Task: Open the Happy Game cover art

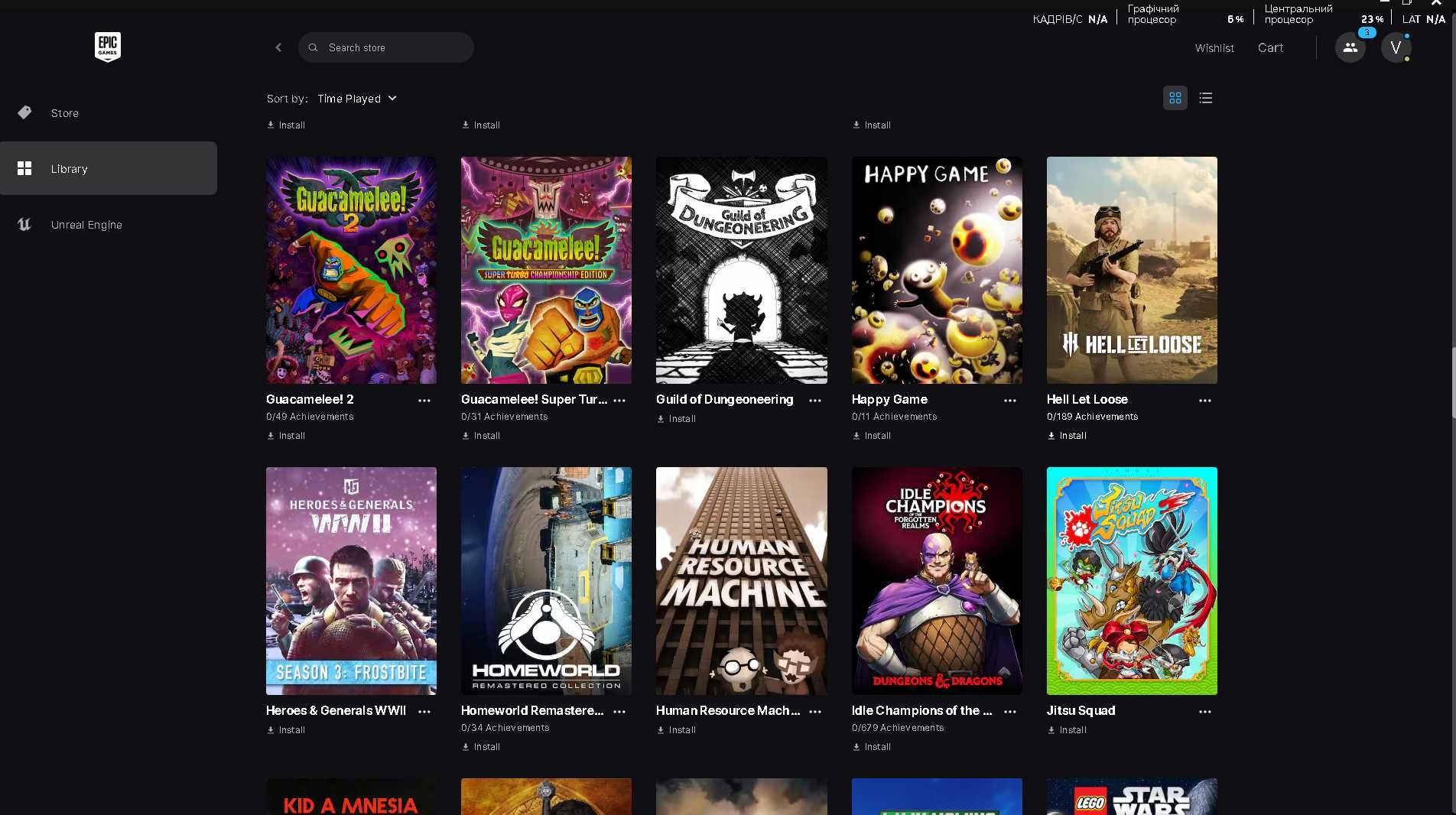Action: pyautogui.click(x=937, y=270)
